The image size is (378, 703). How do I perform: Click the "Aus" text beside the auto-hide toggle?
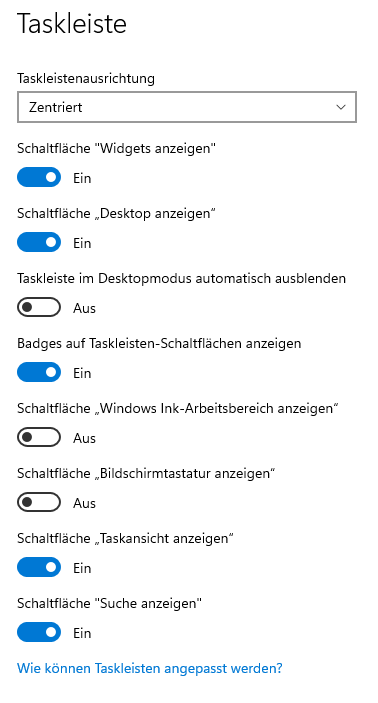pos(85,308)
